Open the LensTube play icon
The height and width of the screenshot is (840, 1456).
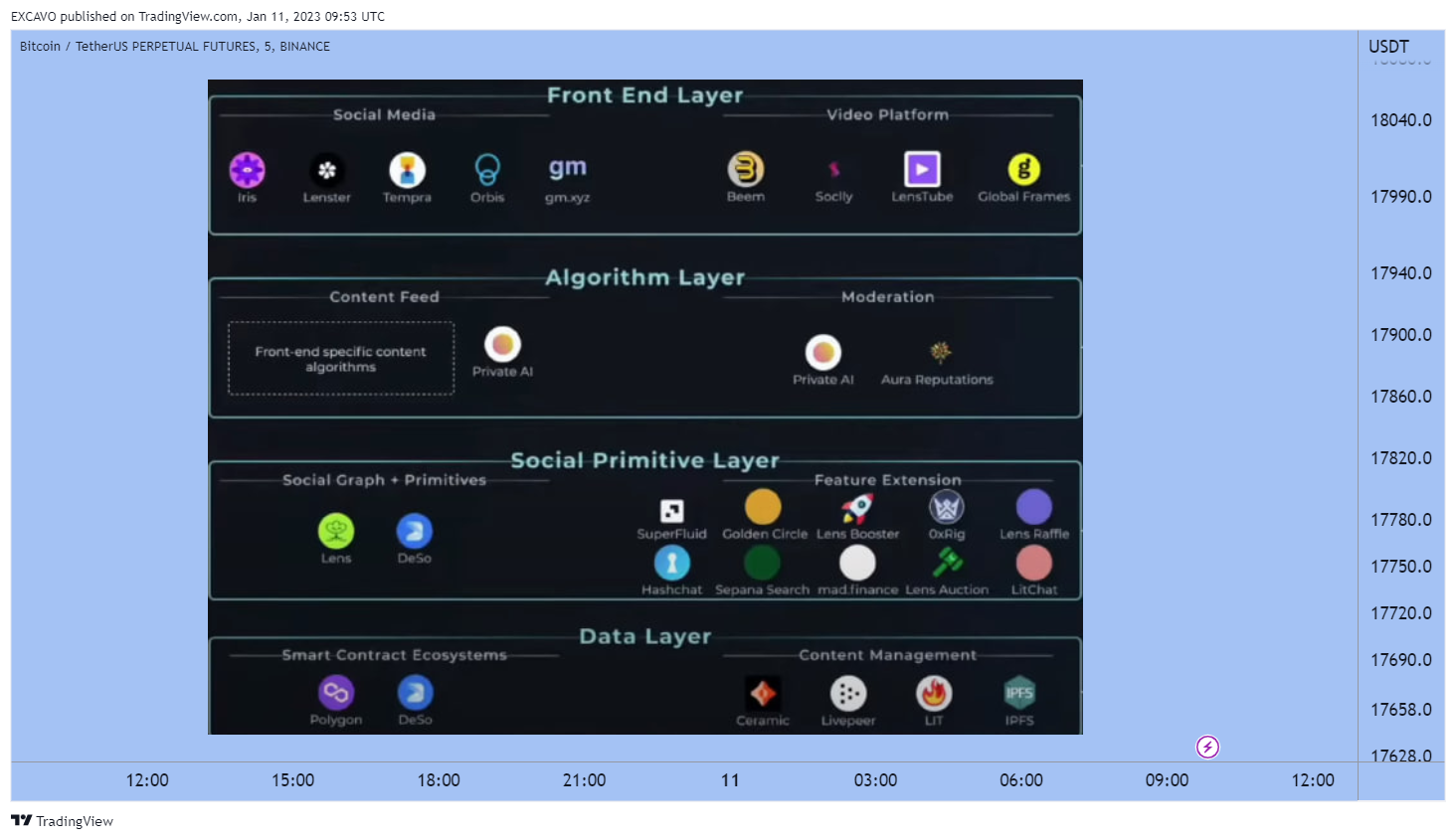click(922, 169)
